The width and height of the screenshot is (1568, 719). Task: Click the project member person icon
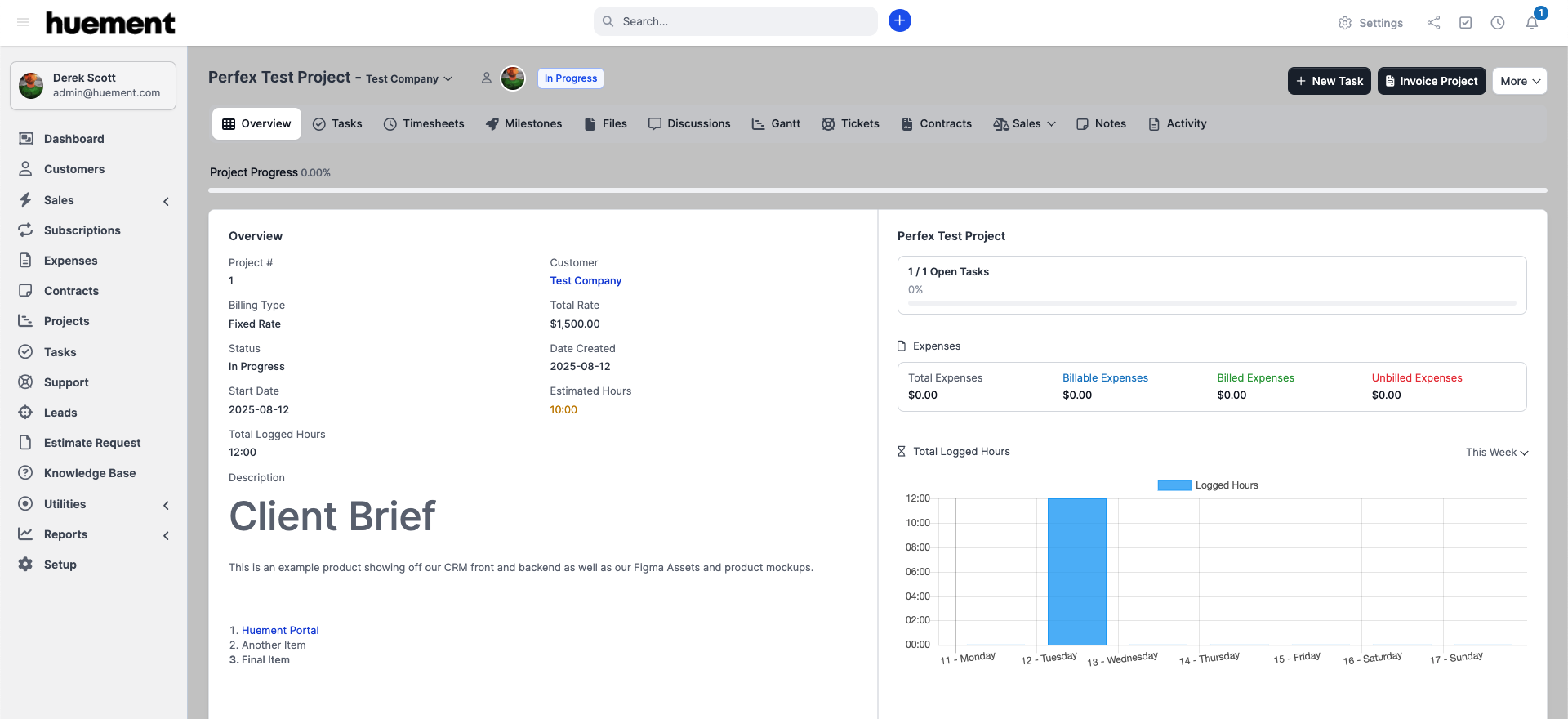487,78
